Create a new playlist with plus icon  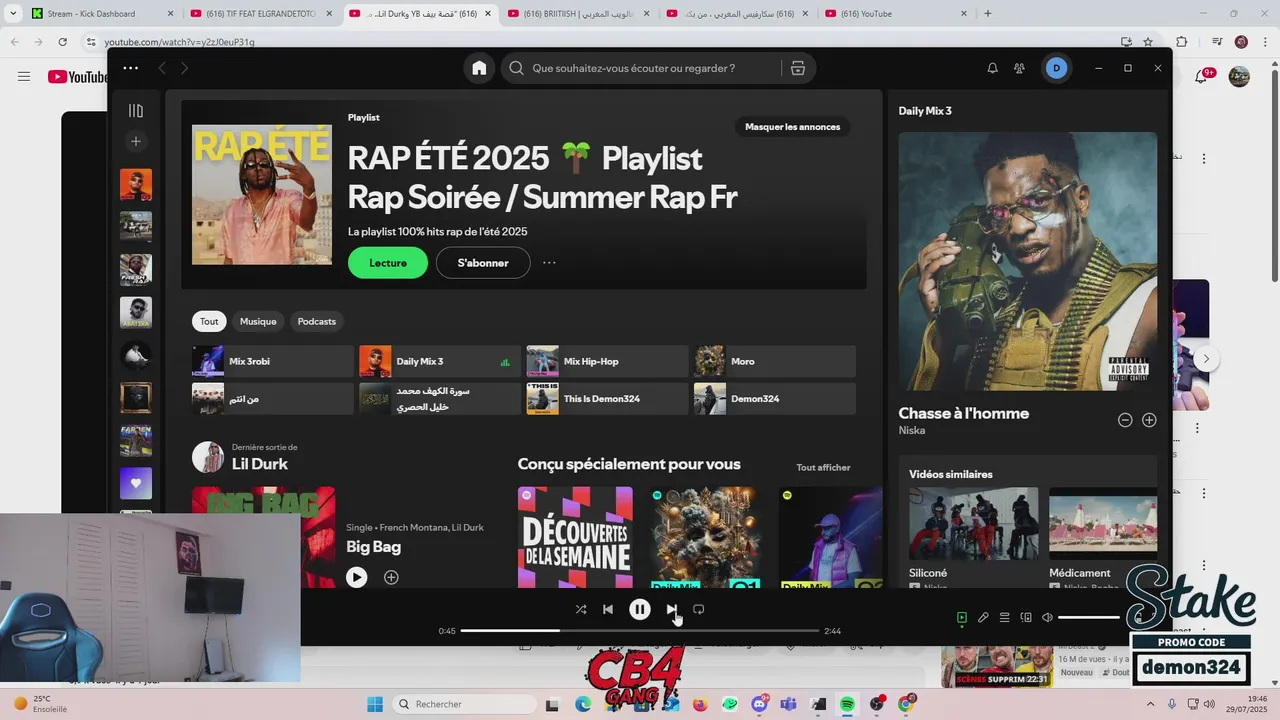click(136, 141)
